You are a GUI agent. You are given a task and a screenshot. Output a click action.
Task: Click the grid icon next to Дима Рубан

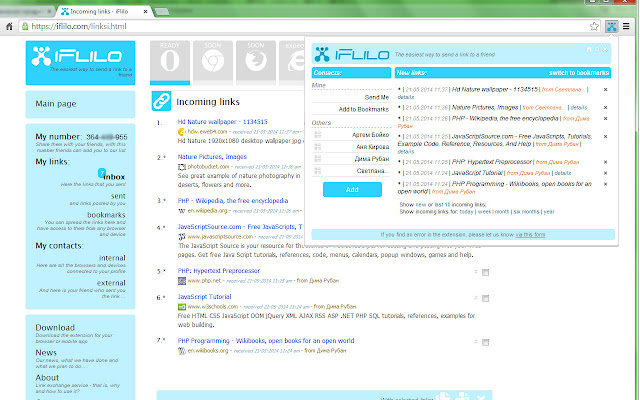pyautogui.click(x=318, y=158)
